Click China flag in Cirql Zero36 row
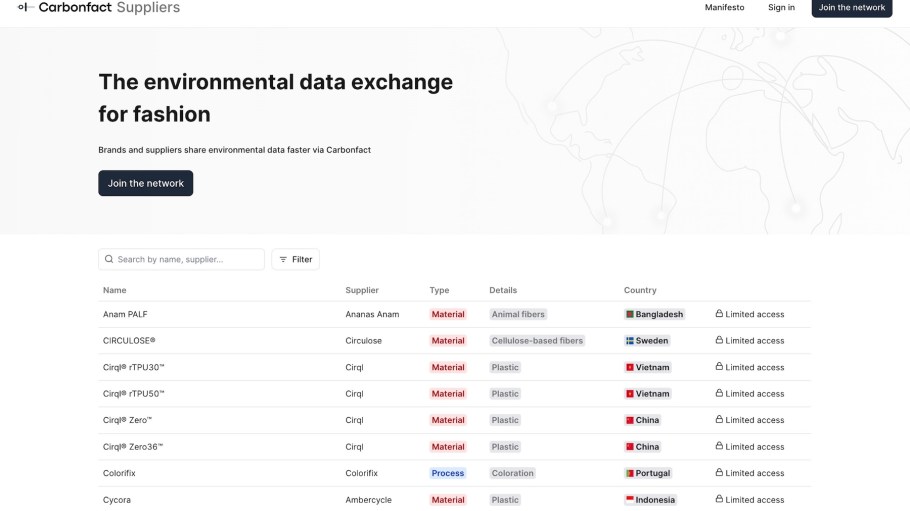 630,447
